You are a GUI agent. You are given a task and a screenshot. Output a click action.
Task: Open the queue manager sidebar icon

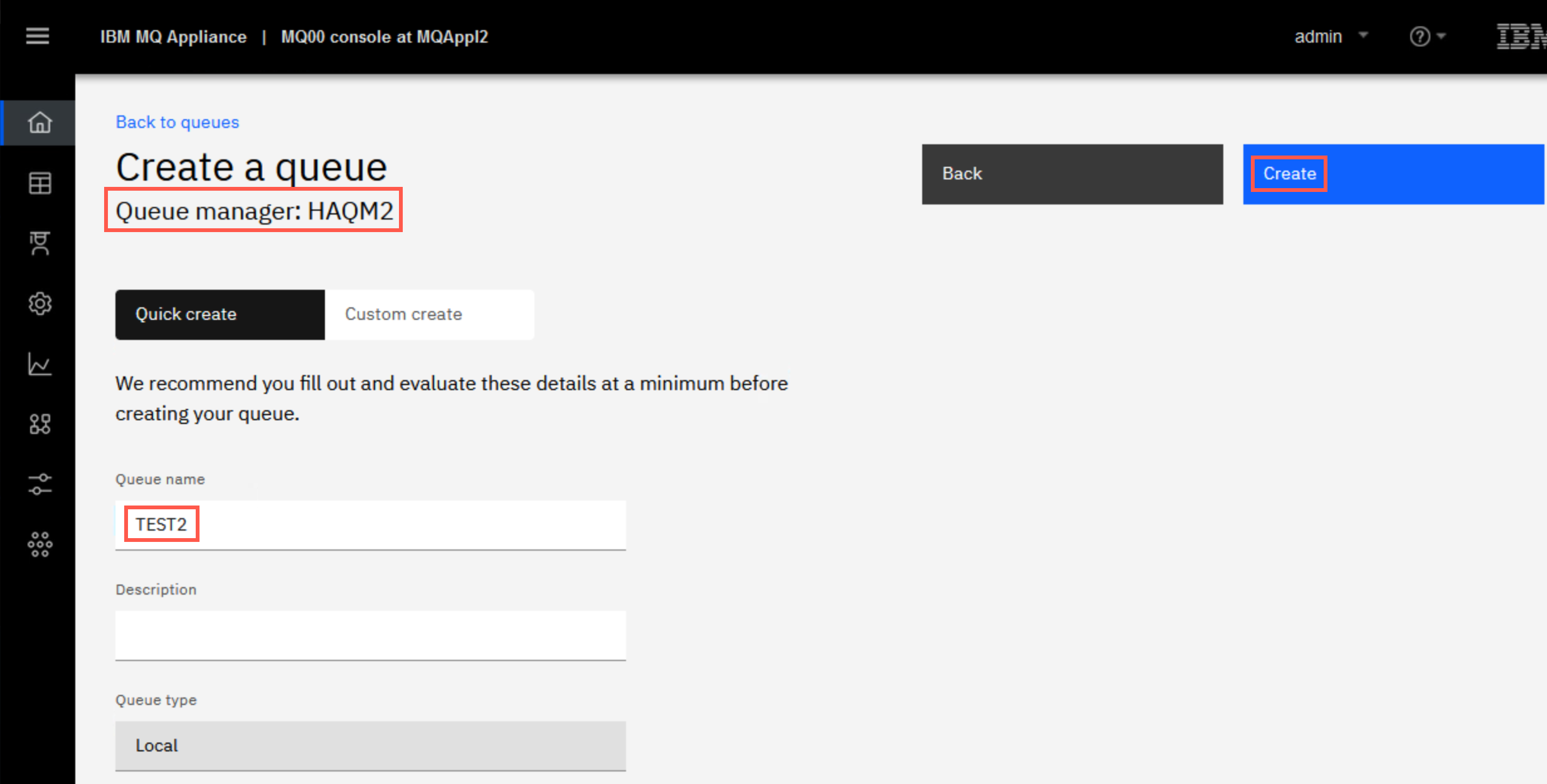point(40,243)
